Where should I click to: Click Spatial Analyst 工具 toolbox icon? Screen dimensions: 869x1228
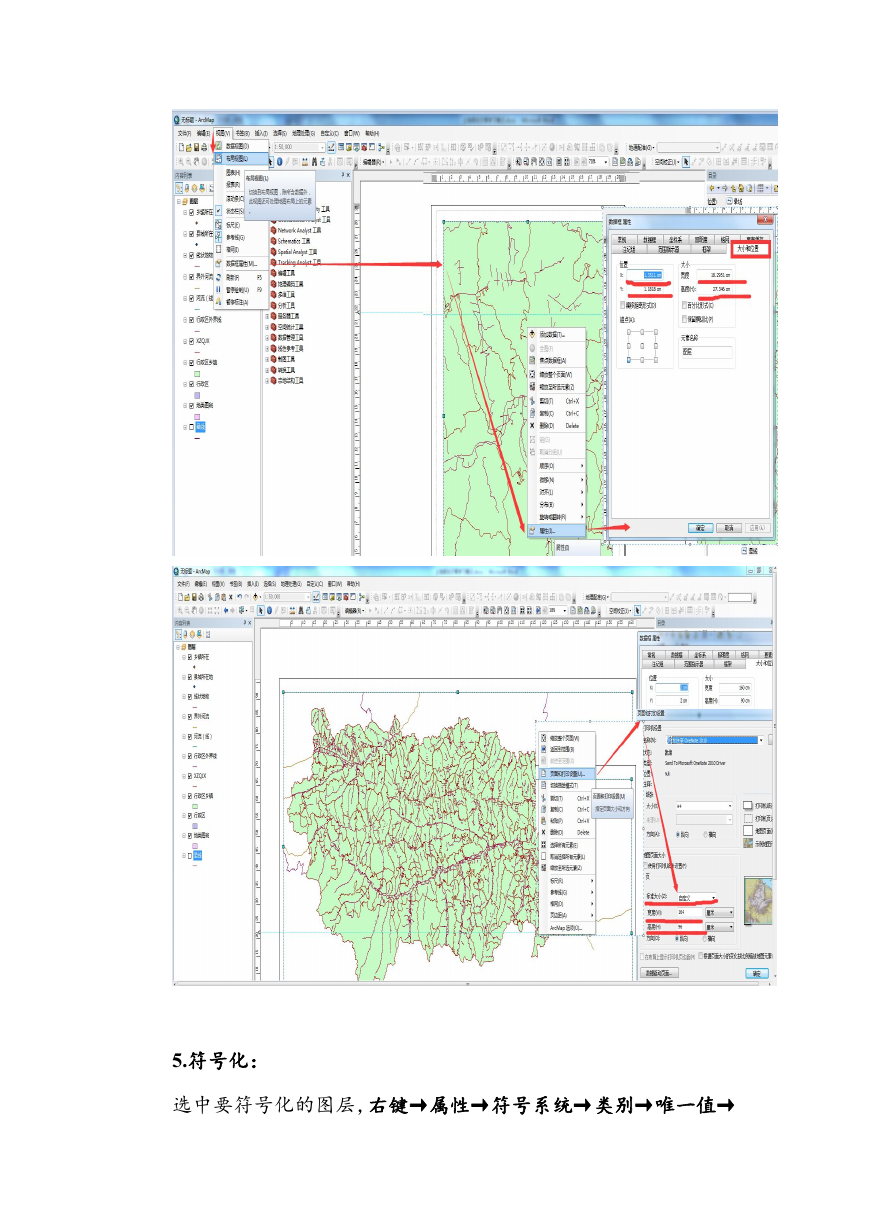point(274,252)
